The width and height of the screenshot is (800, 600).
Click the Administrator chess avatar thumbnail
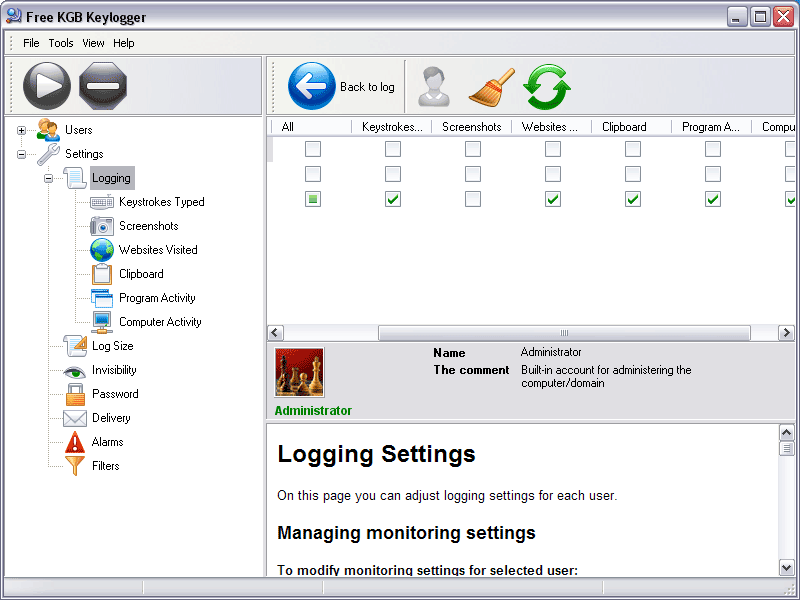click(299, 372)
